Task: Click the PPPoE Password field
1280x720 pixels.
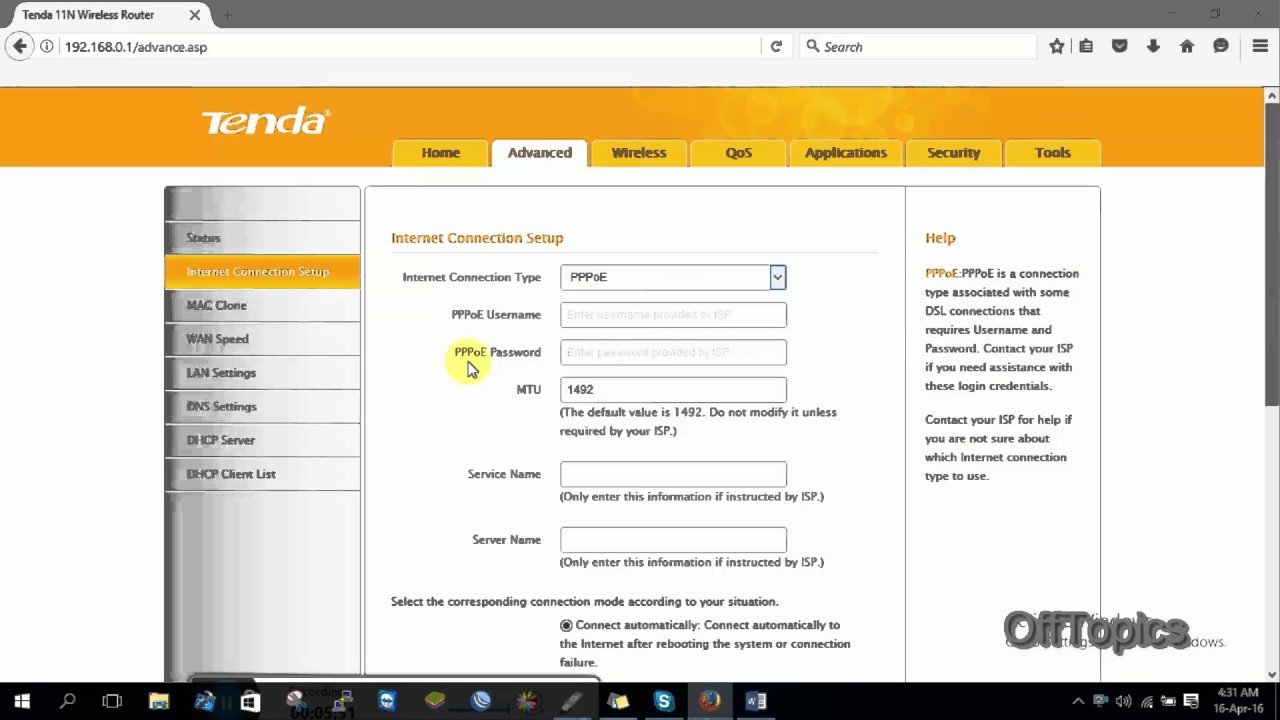Action: click(673, 352)
